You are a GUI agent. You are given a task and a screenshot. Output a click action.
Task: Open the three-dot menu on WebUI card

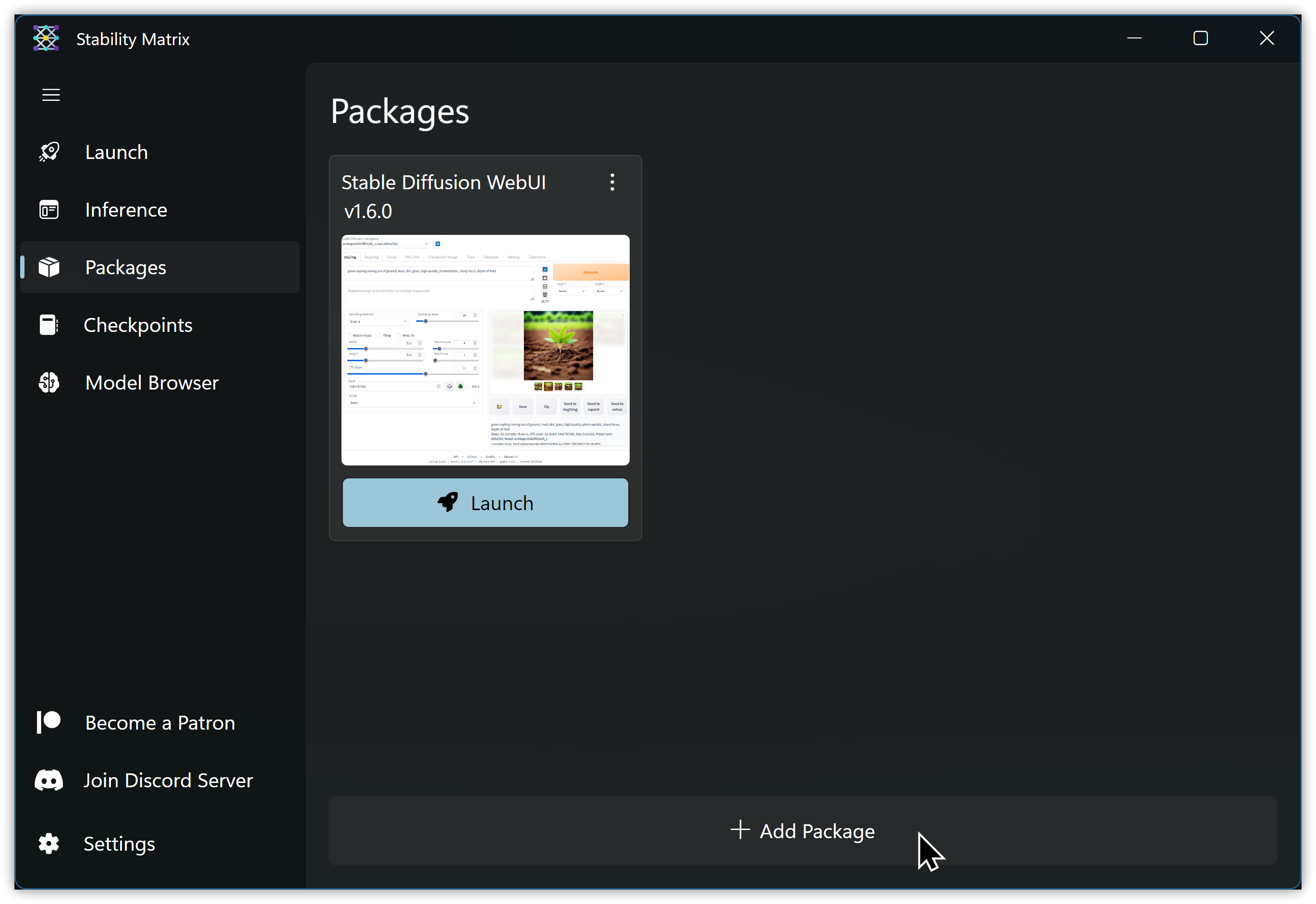[612, 183]
